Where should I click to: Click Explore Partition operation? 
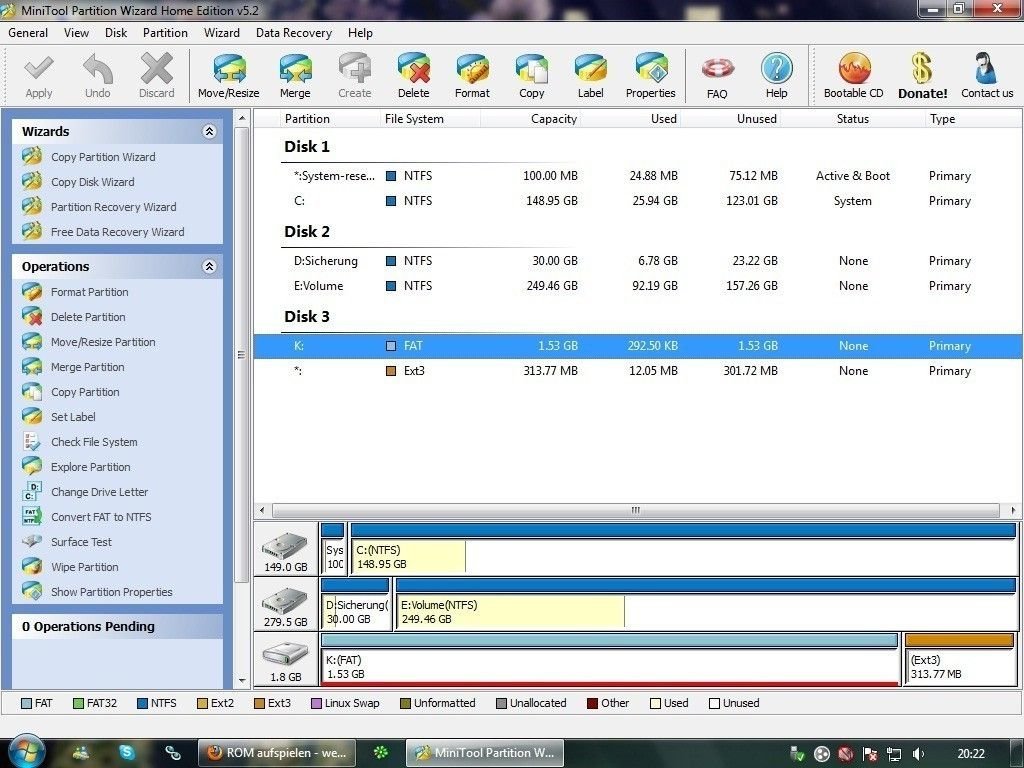[x=91, y=467]
